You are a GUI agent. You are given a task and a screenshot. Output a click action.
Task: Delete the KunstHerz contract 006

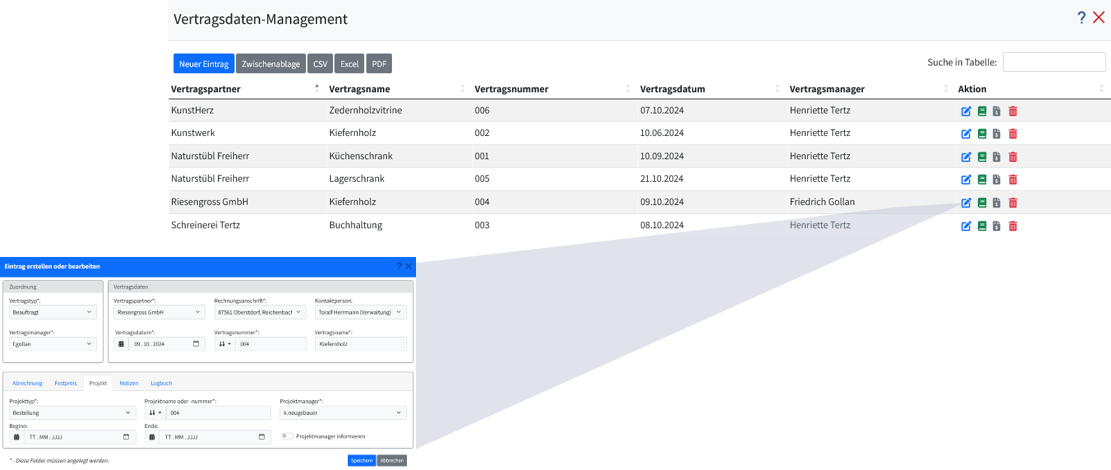tap(1013, 111)
